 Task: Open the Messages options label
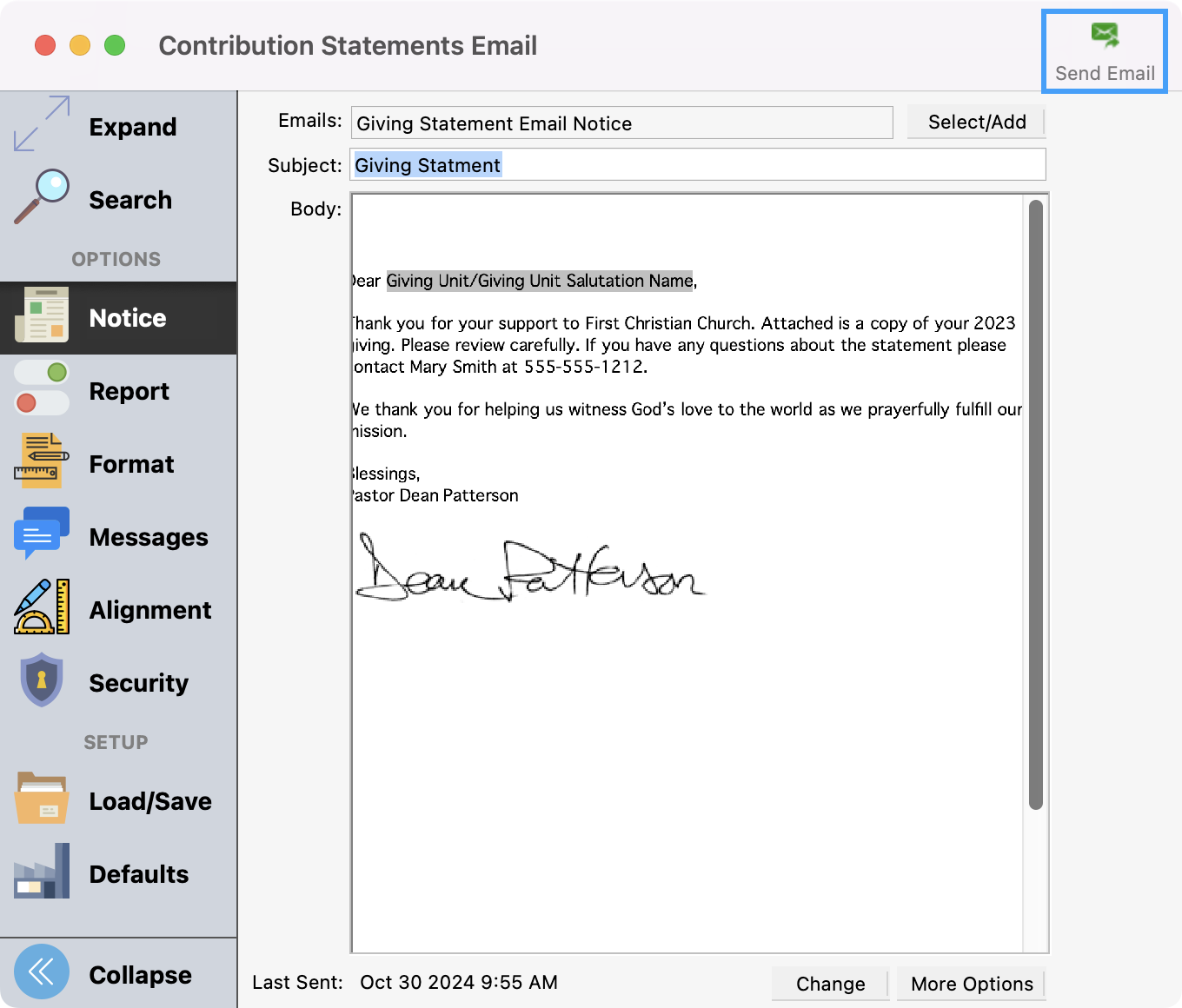tap(149, 538)
